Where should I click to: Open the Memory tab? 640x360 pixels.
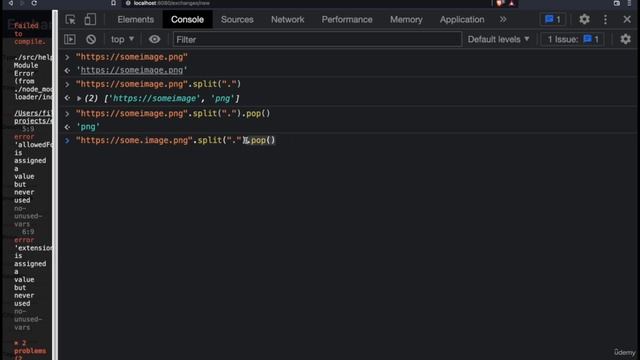pyautogui.click(x=406, y=20)
